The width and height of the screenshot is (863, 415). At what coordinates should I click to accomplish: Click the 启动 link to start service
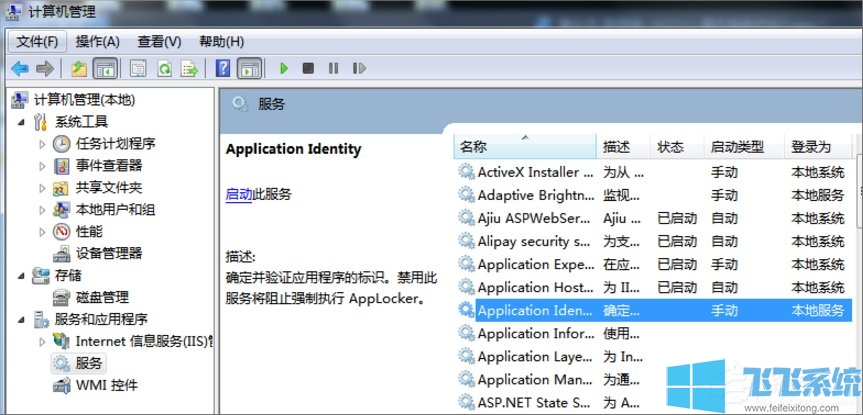click(x=239, y=194)
